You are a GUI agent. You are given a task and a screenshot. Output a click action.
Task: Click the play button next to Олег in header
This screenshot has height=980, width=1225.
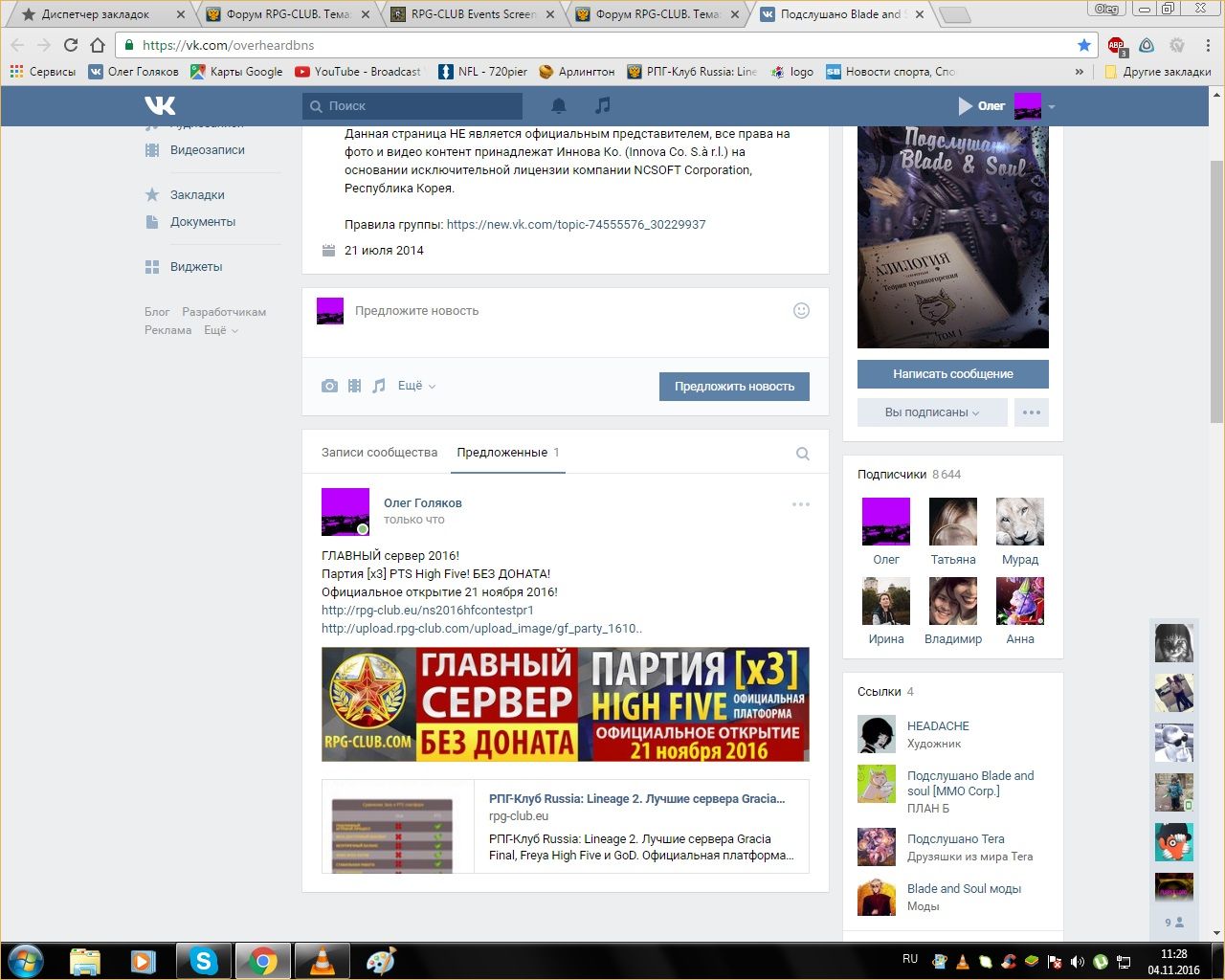pyautogui.click(x=965, y=106)
